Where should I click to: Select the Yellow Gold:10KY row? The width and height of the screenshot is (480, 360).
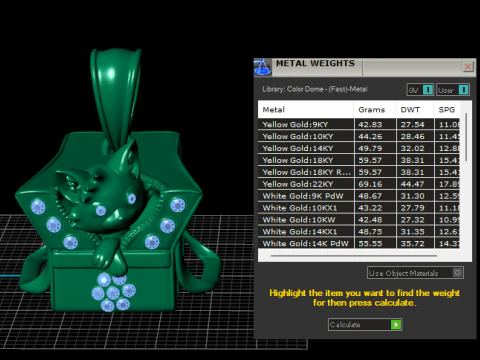click(x=359, y=136)
